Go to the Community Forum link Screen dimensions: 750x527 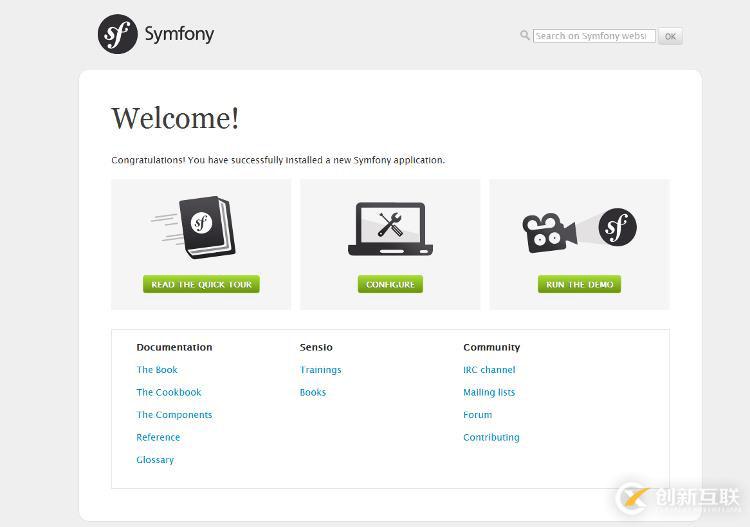[x=477, y=415]
